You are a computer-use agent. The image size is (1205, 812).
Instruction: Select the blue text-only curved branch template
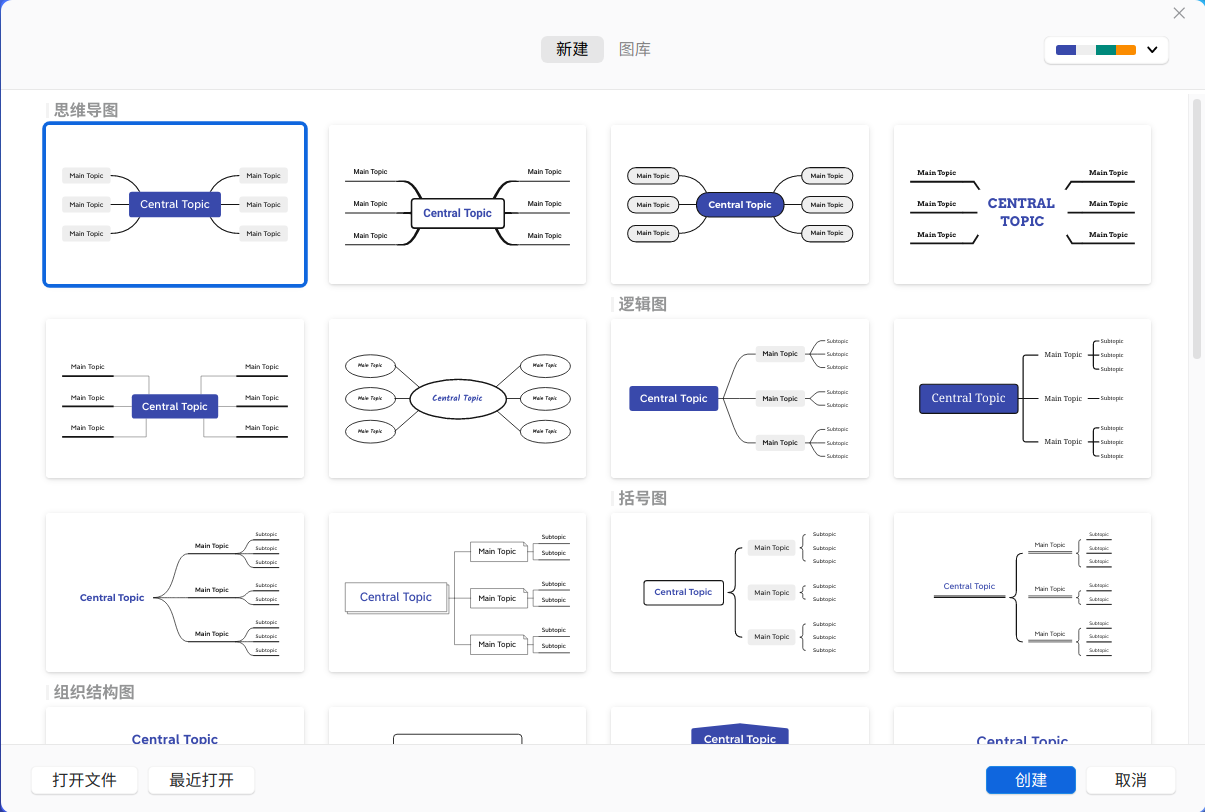[175, 592]
